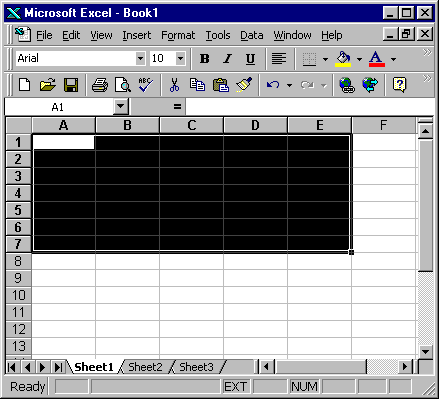439x399 pixels.
Task: Open the Help menu
Action: (332, 35)
